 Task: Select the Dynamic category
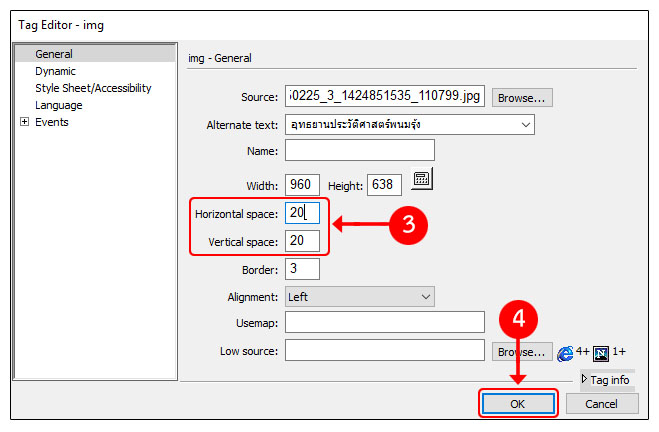(x=55, y=71)
